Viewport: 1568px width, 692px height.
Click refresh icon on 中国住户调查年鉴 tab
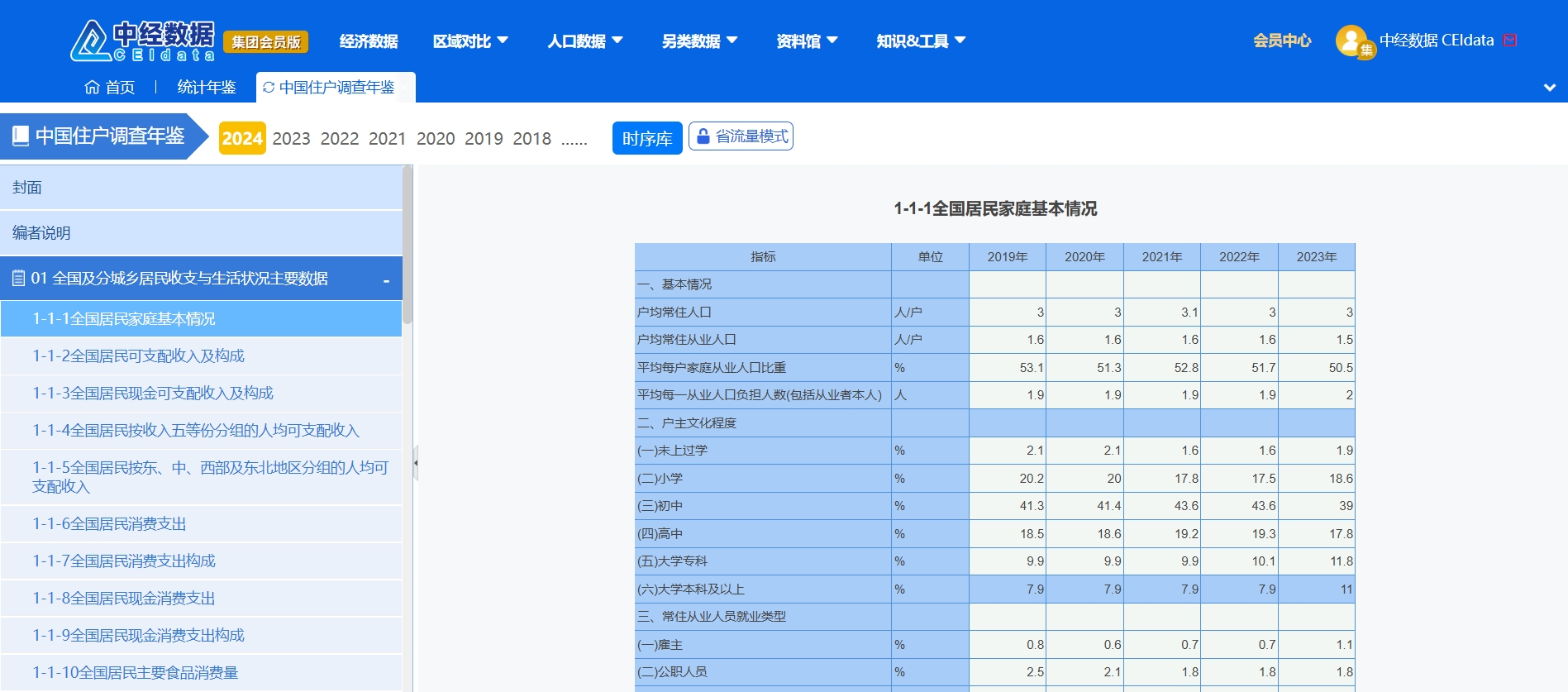coord(269,88)
